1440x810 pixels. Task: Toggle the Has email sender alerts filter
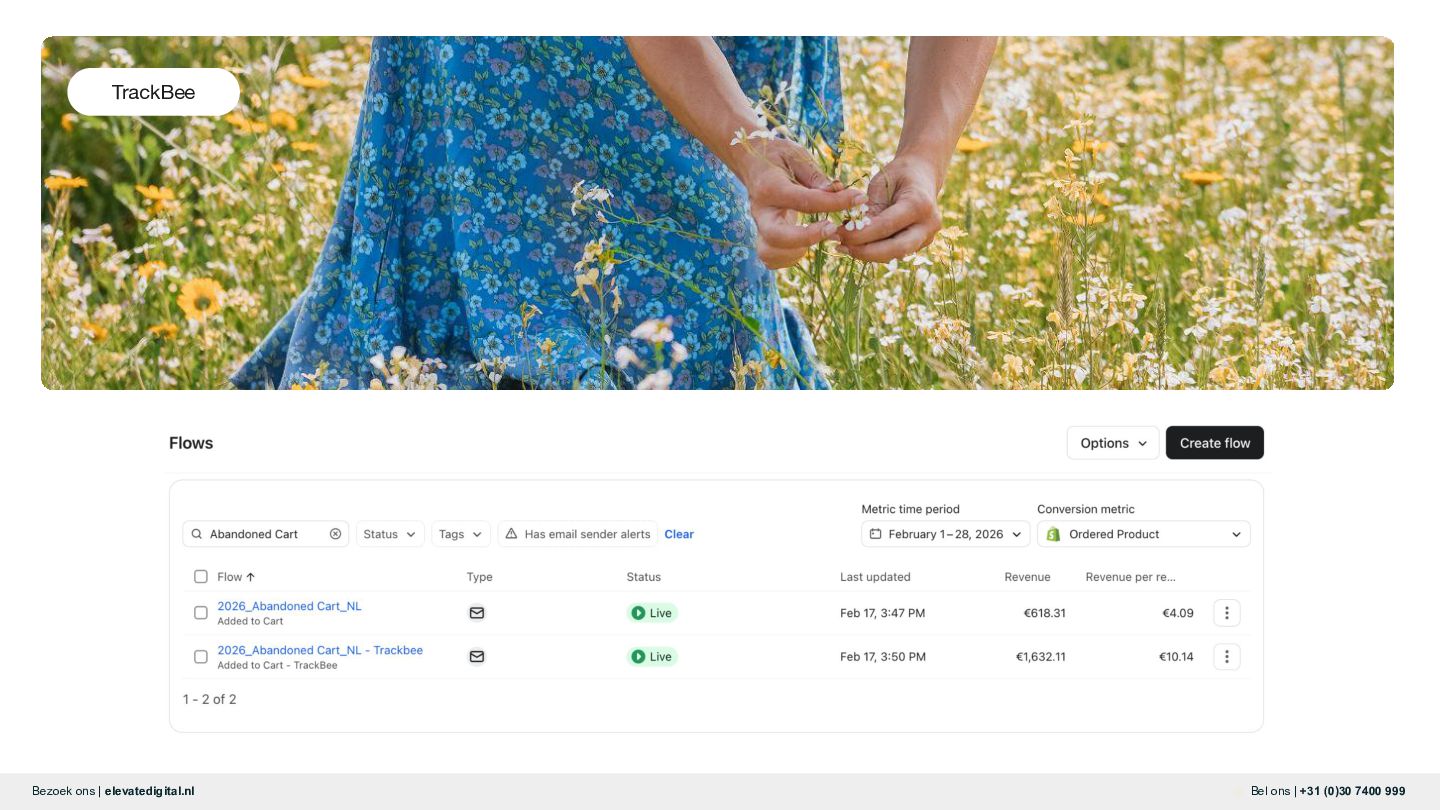point(578,534)
